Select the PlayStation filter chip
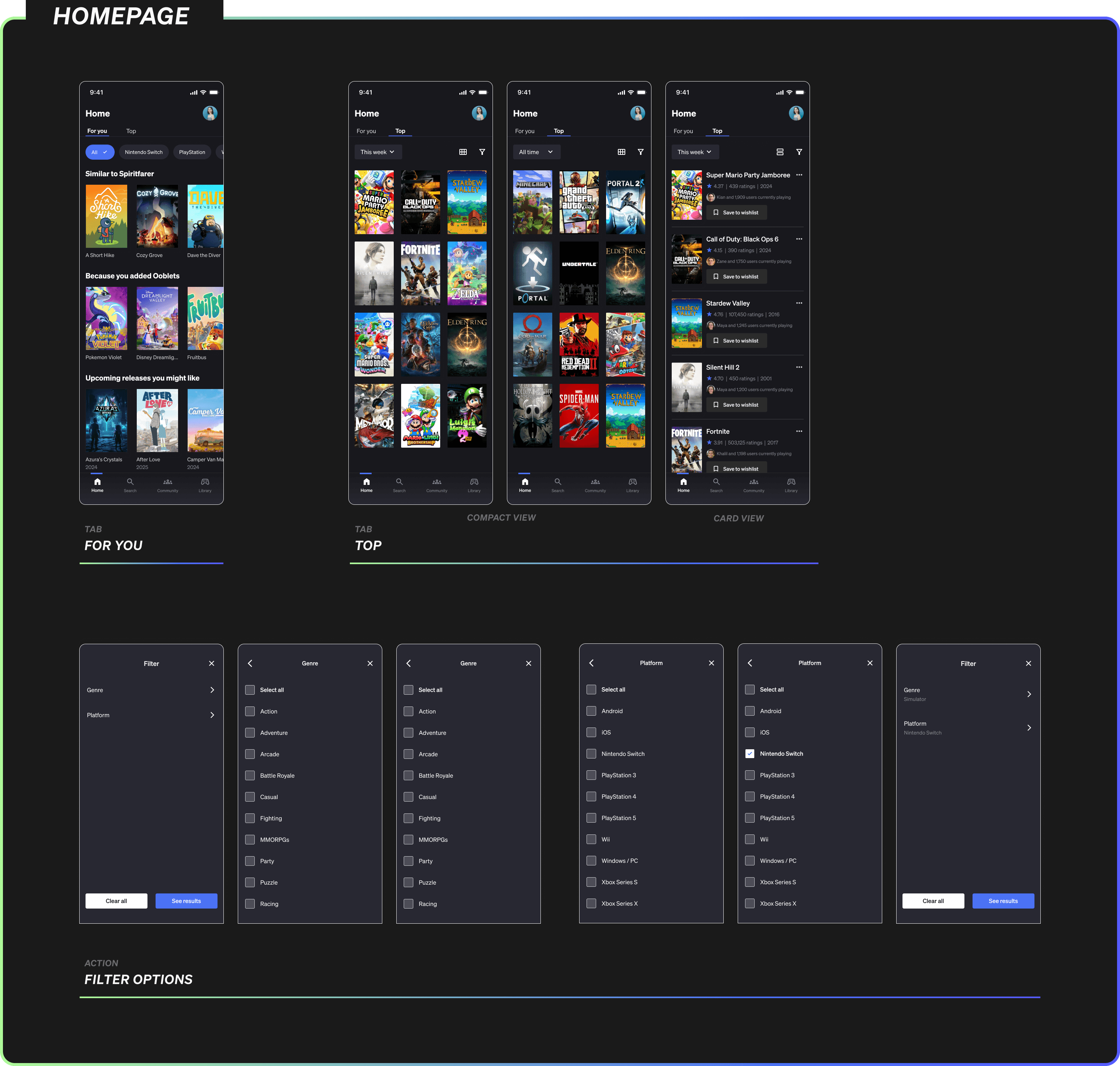This screenshot has width=1120, height=1066. [x=192, y=152]
